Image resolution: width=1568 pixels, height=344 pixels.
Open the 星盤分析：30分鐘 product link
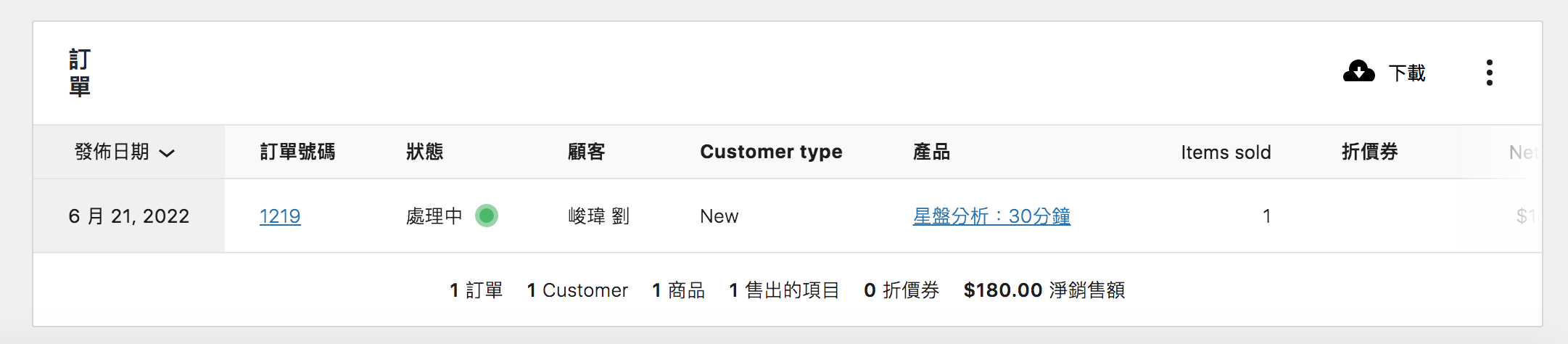click(x=991, y=216)
